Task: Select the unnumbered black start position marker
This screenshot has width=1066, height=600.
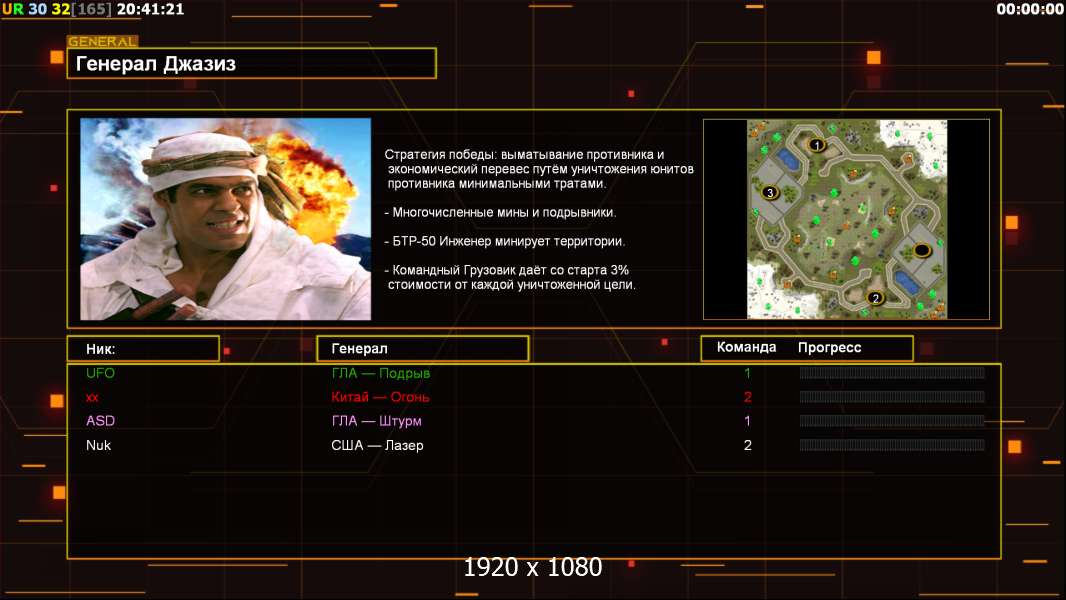Action: click(922, 250)
